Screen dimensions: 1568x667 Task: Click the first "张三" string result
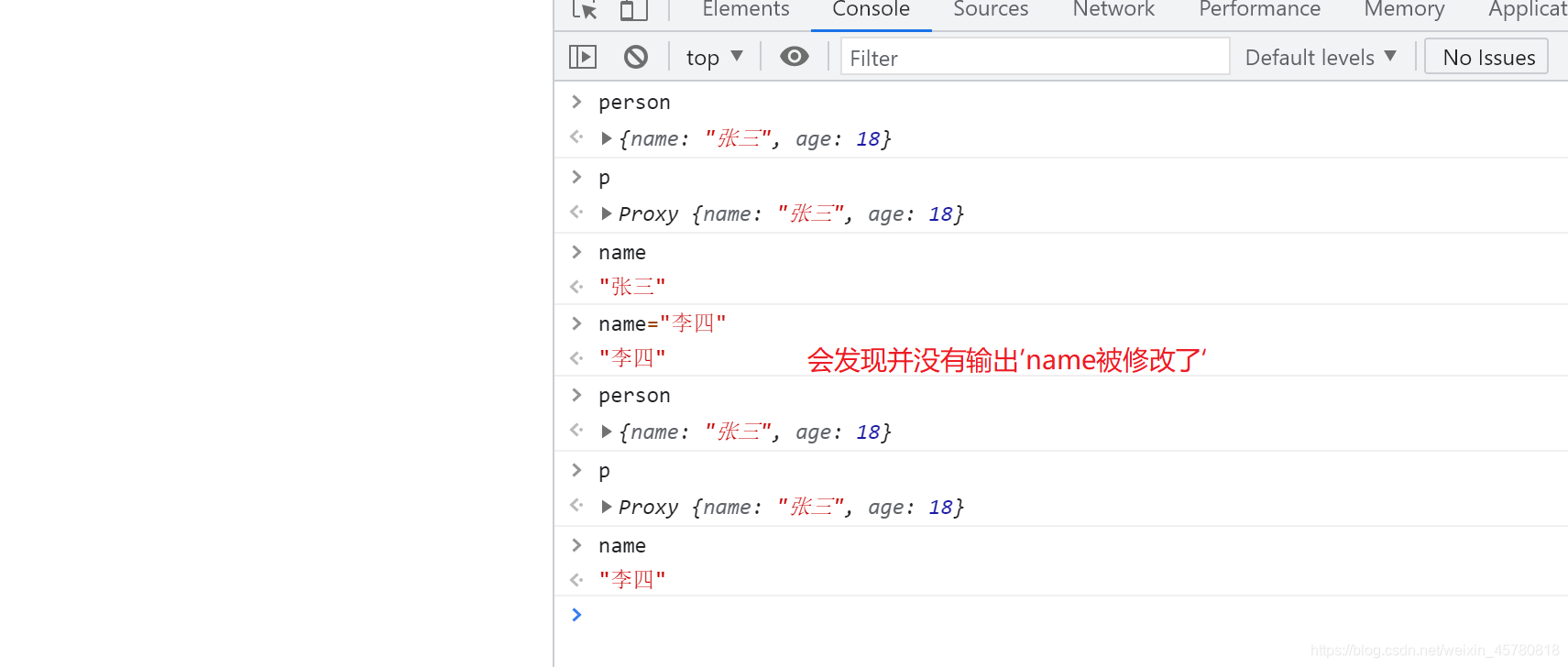(632, 287)
